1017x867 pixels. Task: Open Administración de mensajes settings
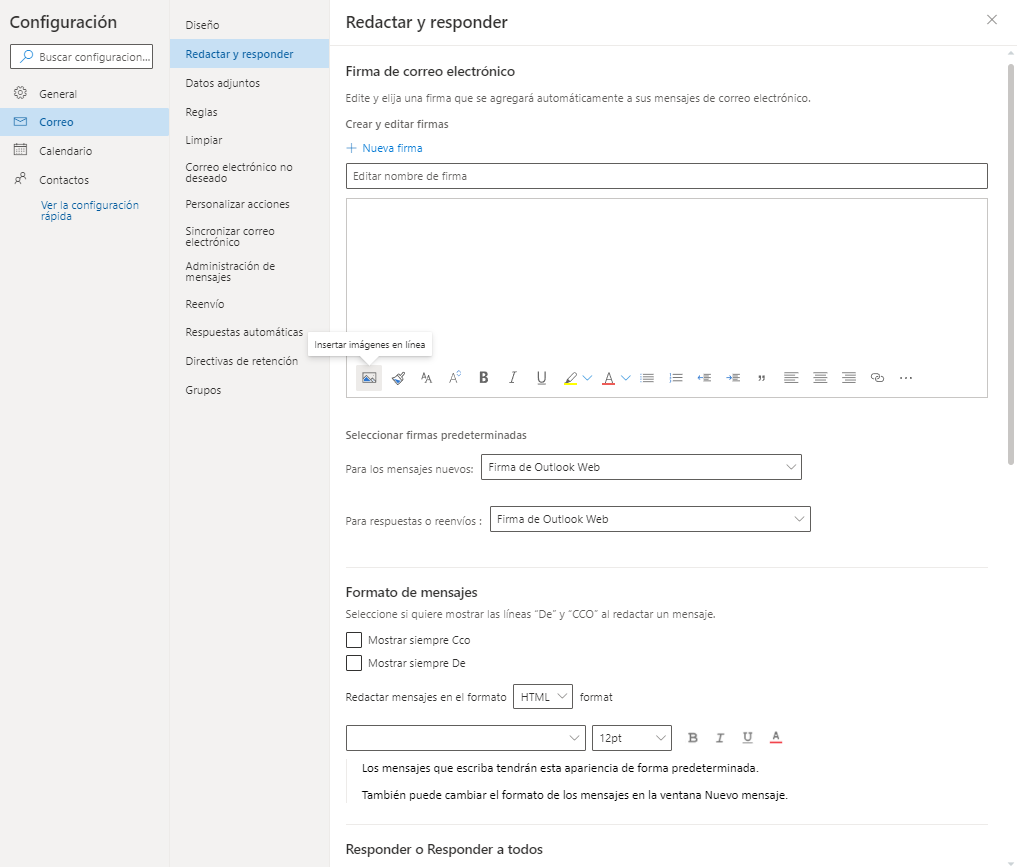tap(249, 272)
